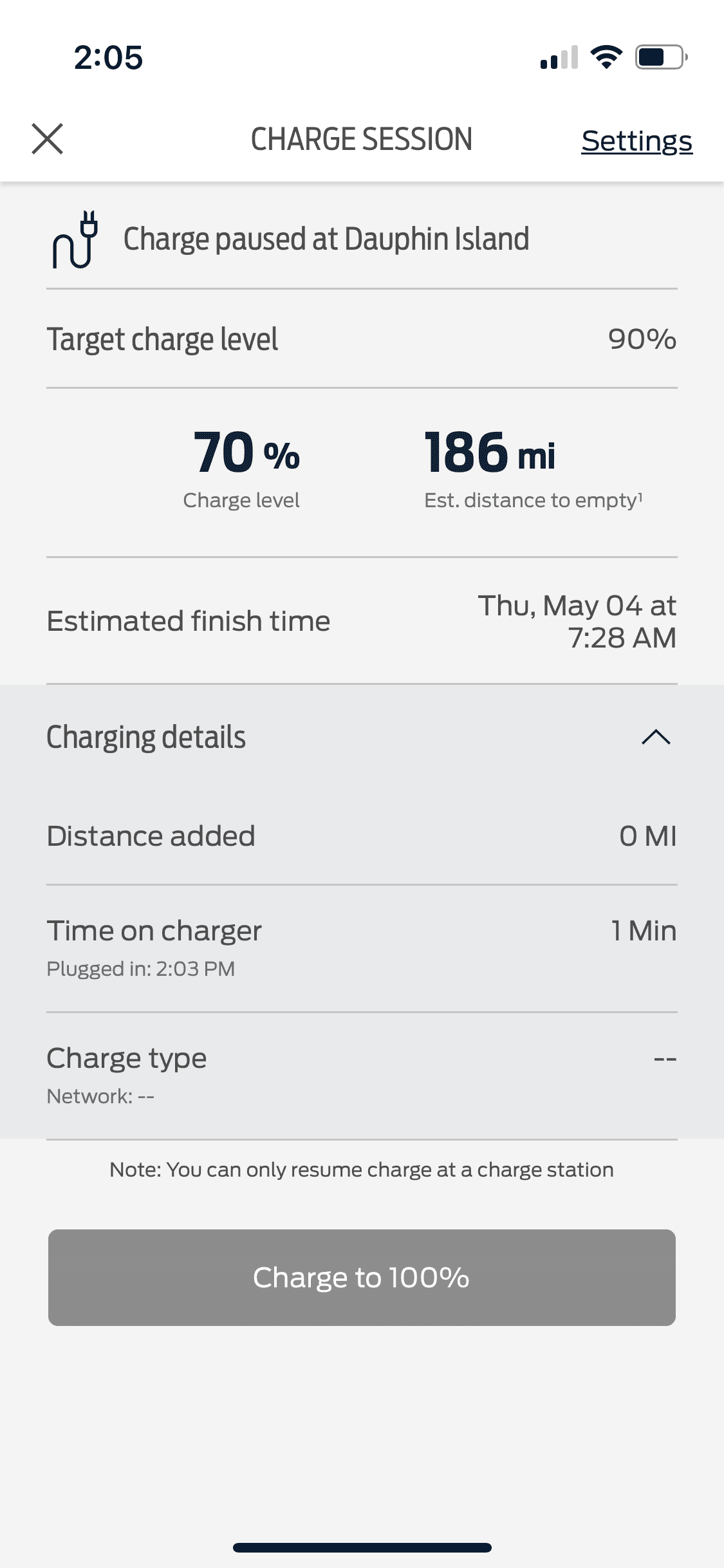Viewport: 724px width, 1568px height.
Task: Close the charge session screen
Action: click(48, 139)
